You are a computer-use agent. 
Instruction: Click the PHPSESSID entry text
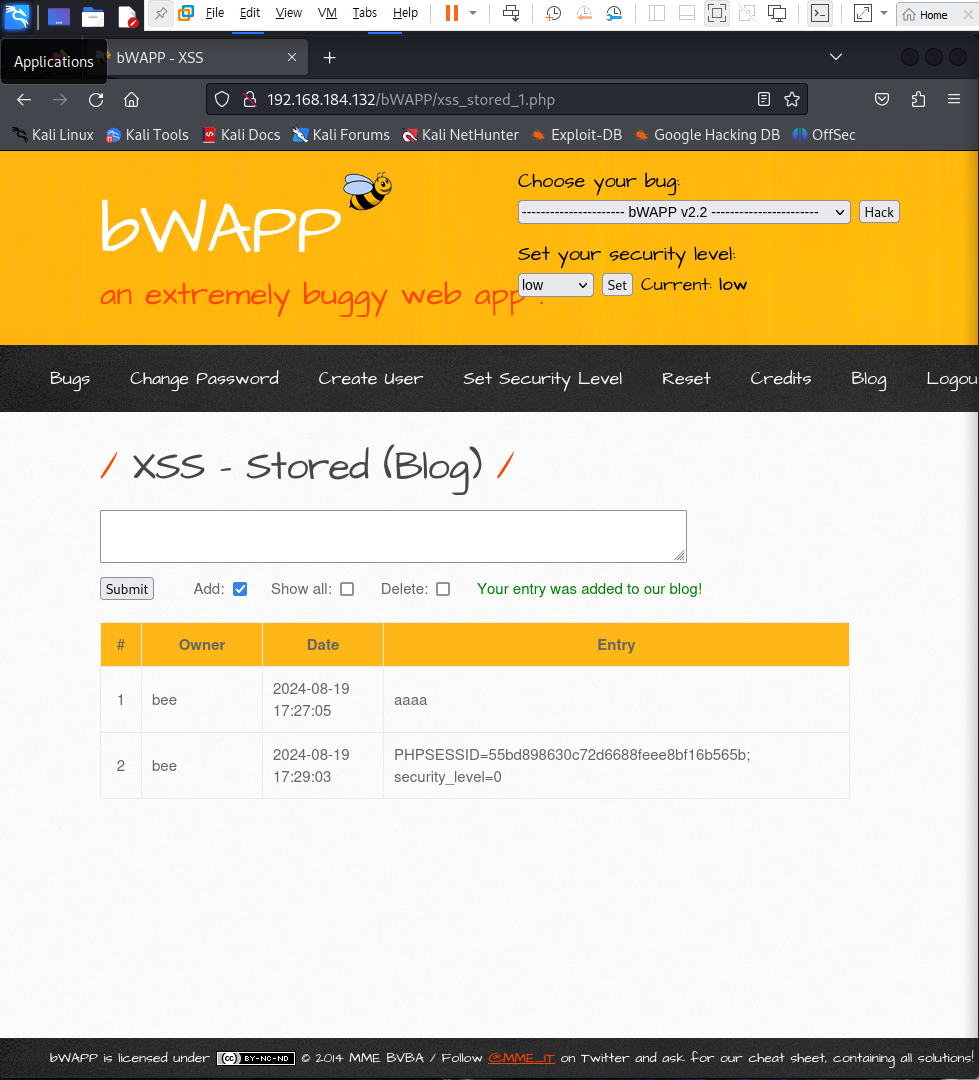tap(572, 766)
